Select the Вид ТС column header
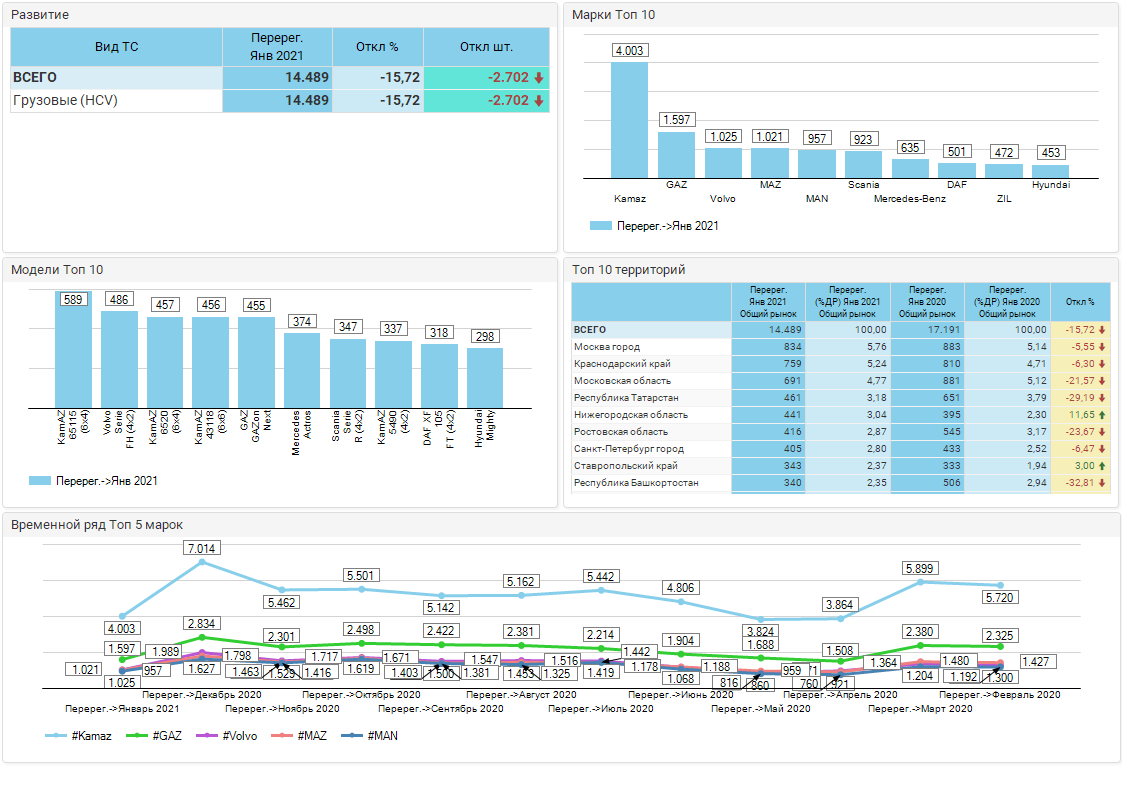The image size is (1122, 793). pyautogui.click(x=116, y=47)
